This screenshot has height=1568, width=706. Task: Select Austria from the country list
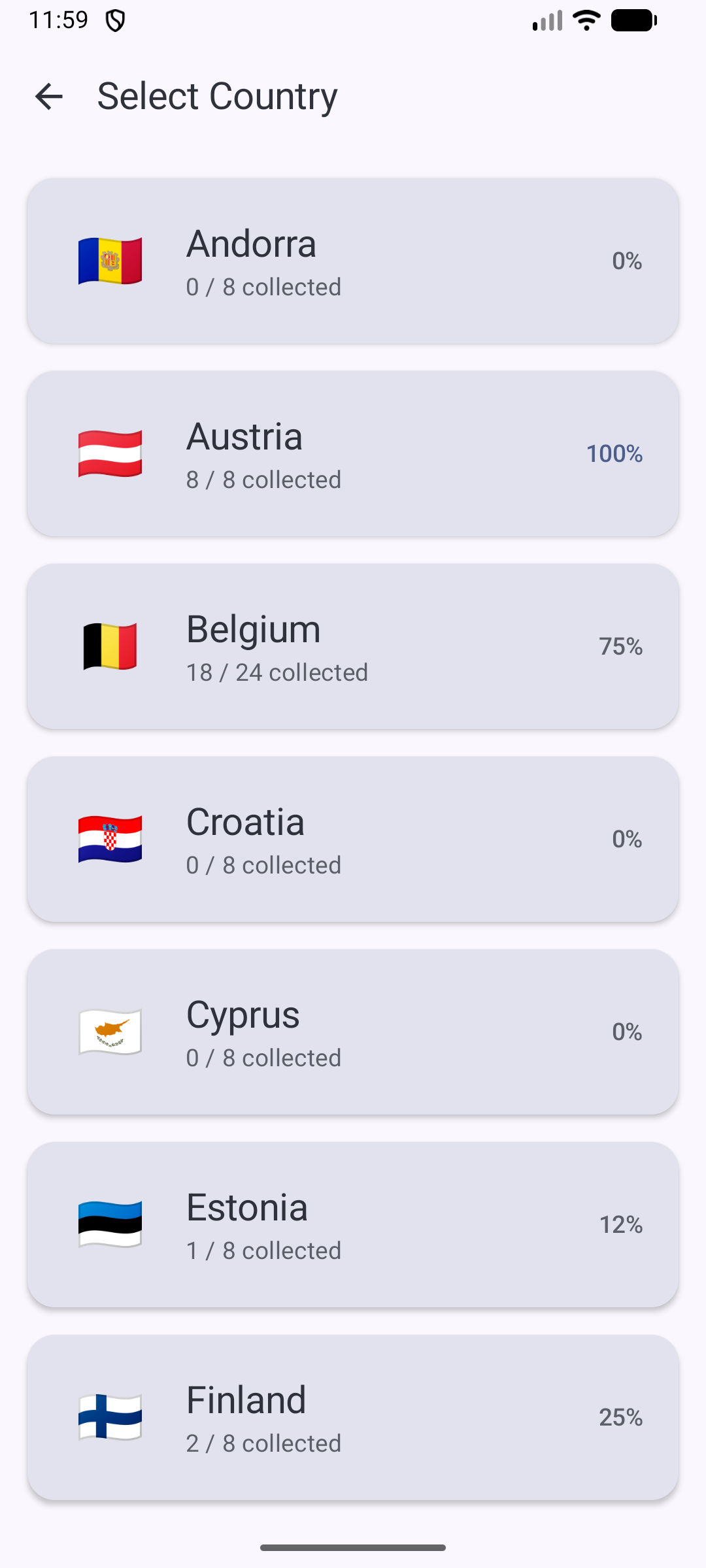coord(244,436)
